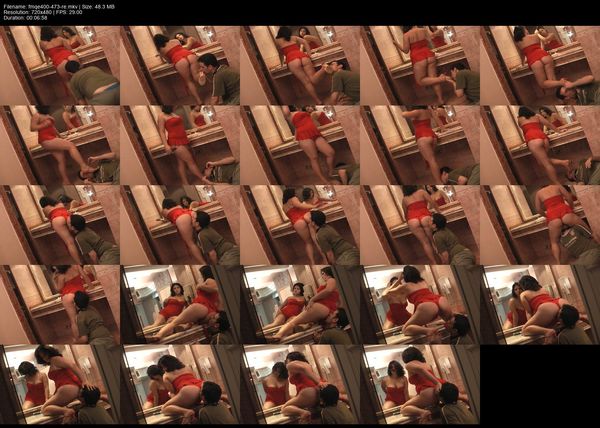The height and width of the screenshot is (428, 600).
Task: Click the last thumbnail in the third row
Action: click(540, 225)
